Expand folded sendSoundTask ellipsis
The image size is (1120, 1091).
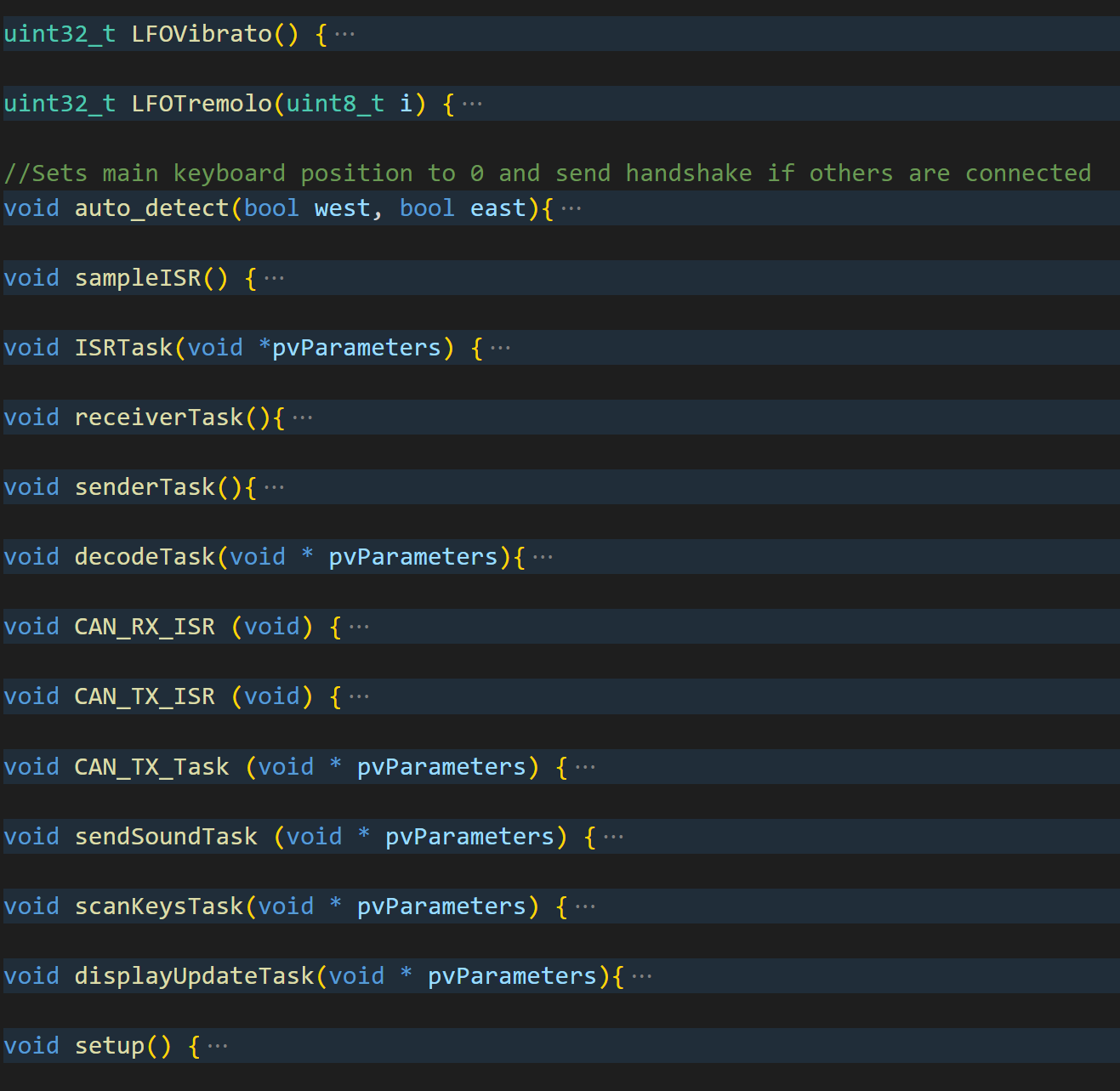pyautogui.click(x=613, y=838)
